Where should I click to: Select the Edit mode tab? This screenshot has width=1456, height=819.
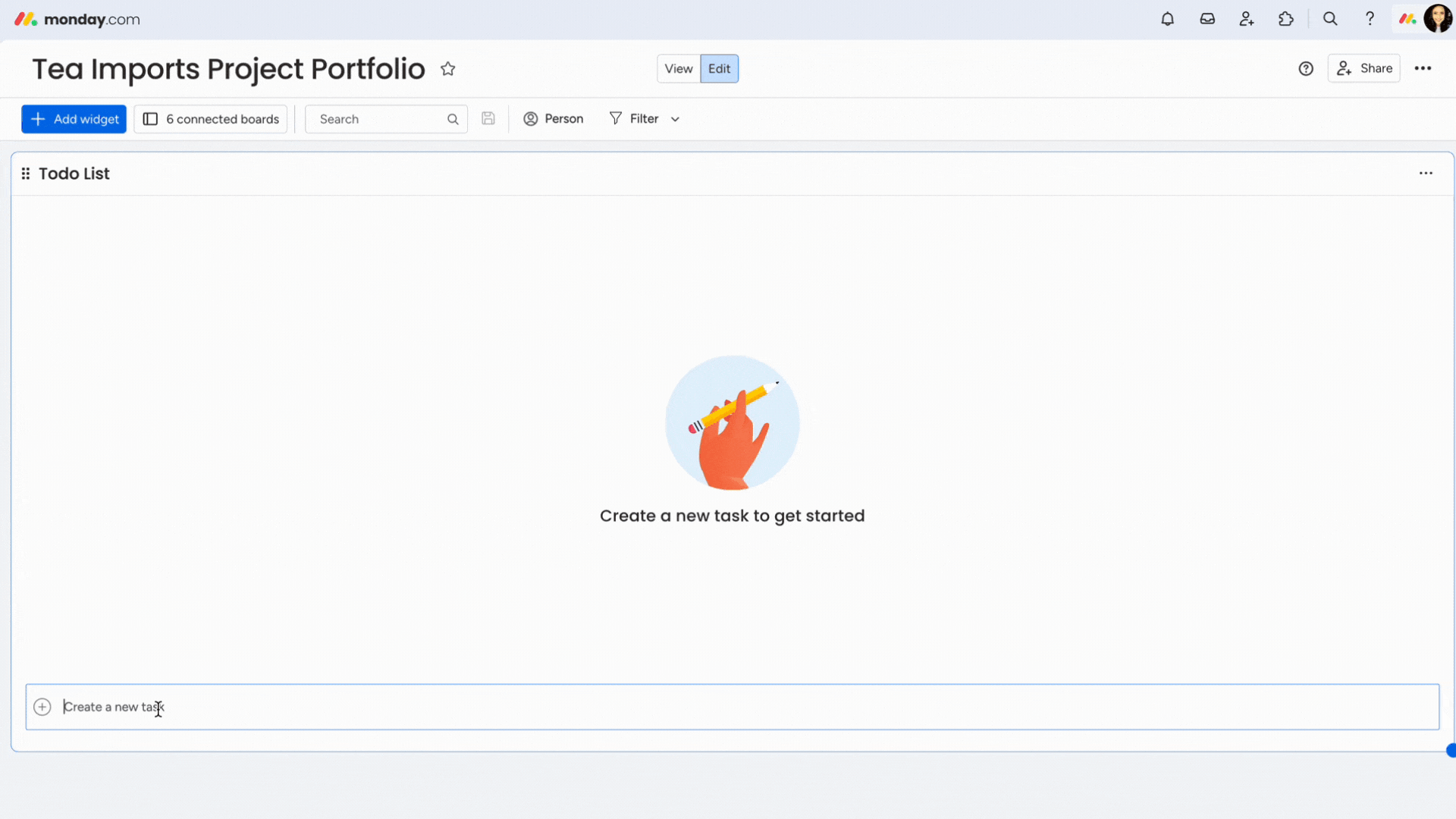[x=720, y=68]
